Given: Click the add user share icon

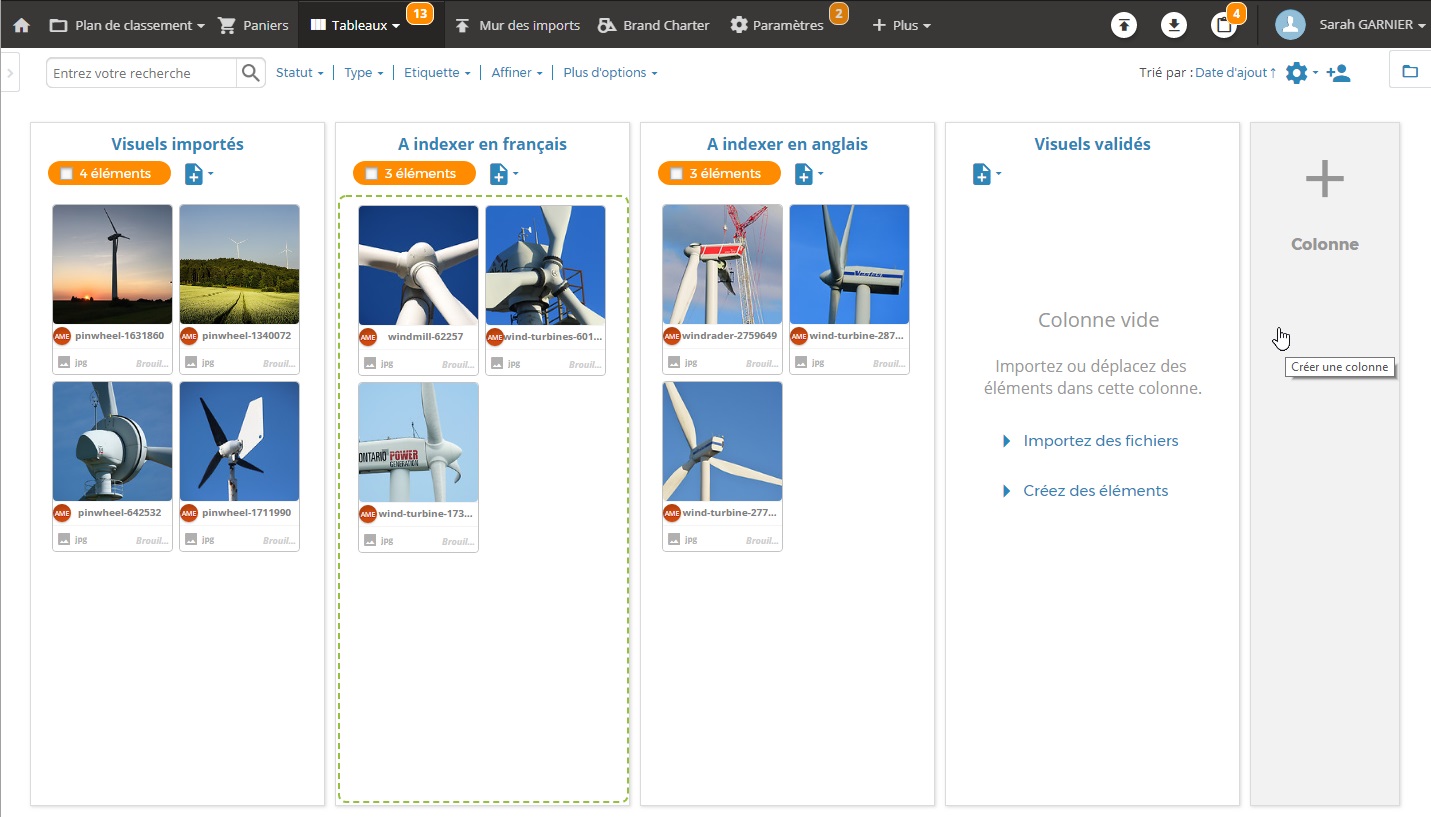Looking at the screenshot, I should point(1338,73).
